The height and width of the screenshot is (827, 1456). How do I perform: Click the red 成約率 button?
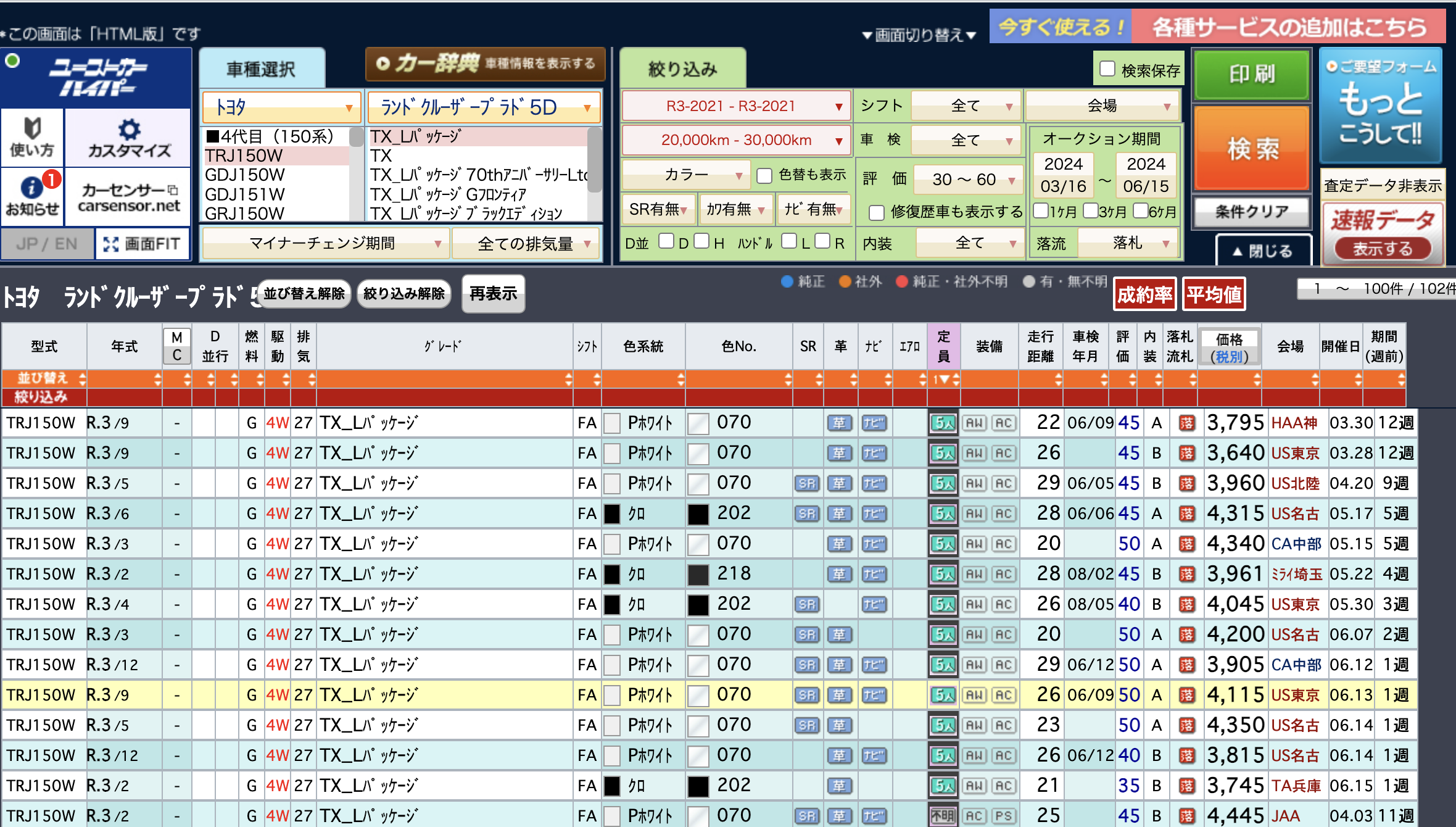(1145, 294)
